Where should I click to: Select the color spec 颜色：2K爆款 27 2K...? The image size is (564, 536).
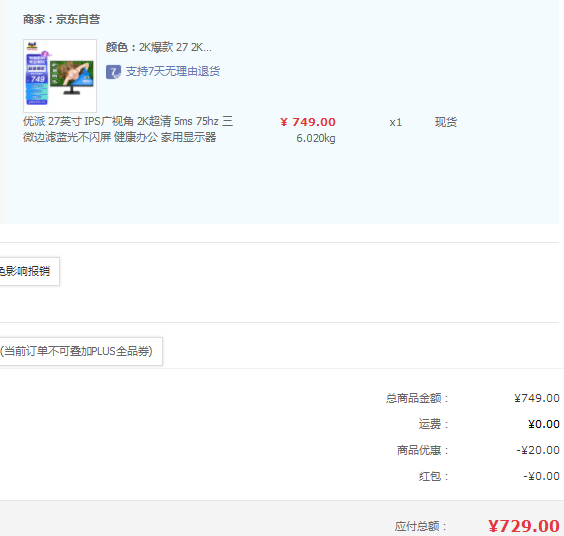pyautogui.click(x=159, y=47)
